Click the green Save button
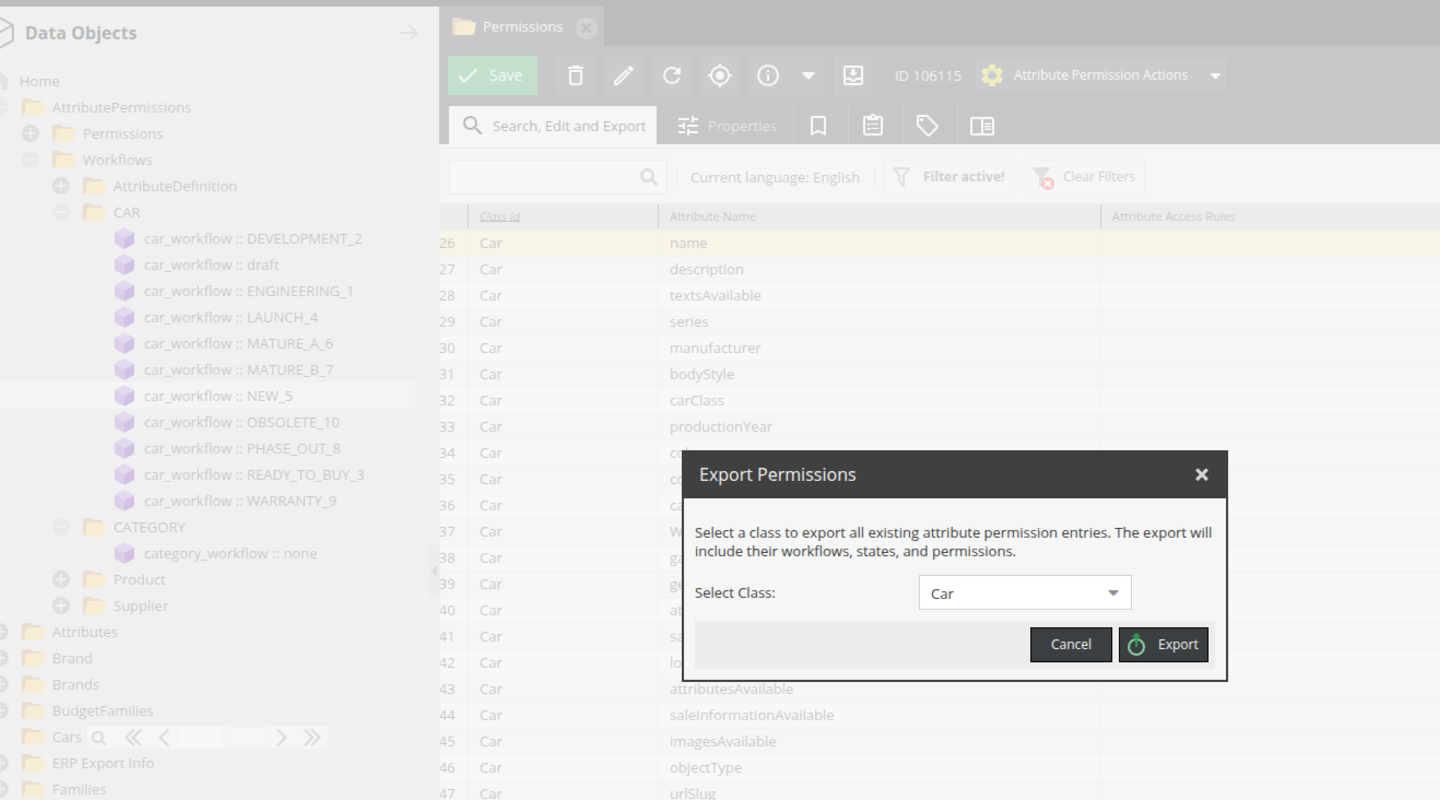Viewport: 1440px width, 800px height. [492, 75]
